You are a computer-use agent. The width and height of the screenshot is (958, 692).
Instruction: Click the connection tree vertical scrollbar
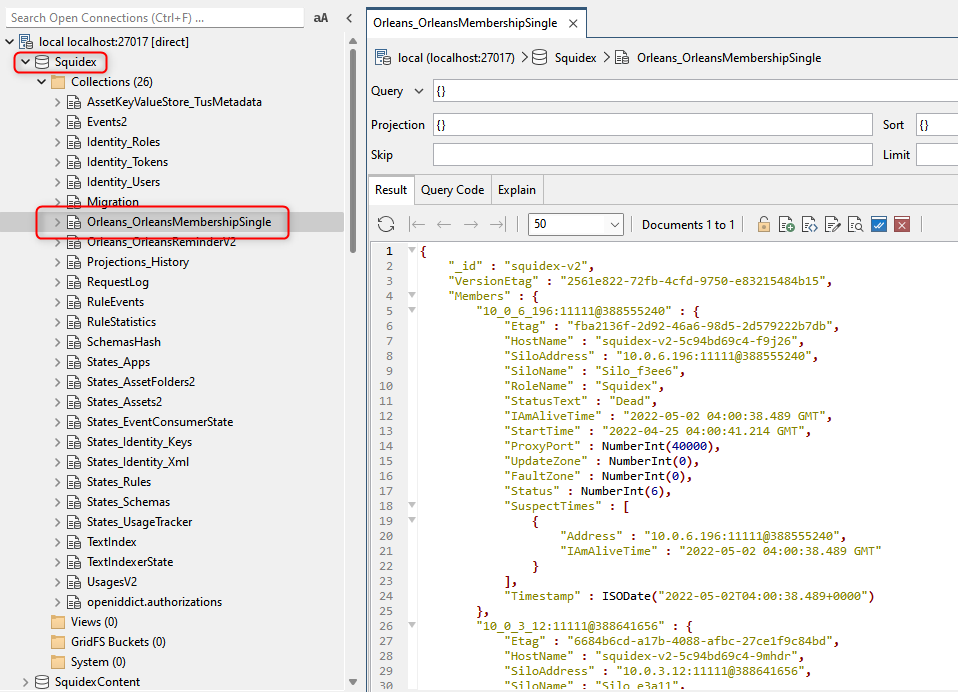(x=353, y=150)
